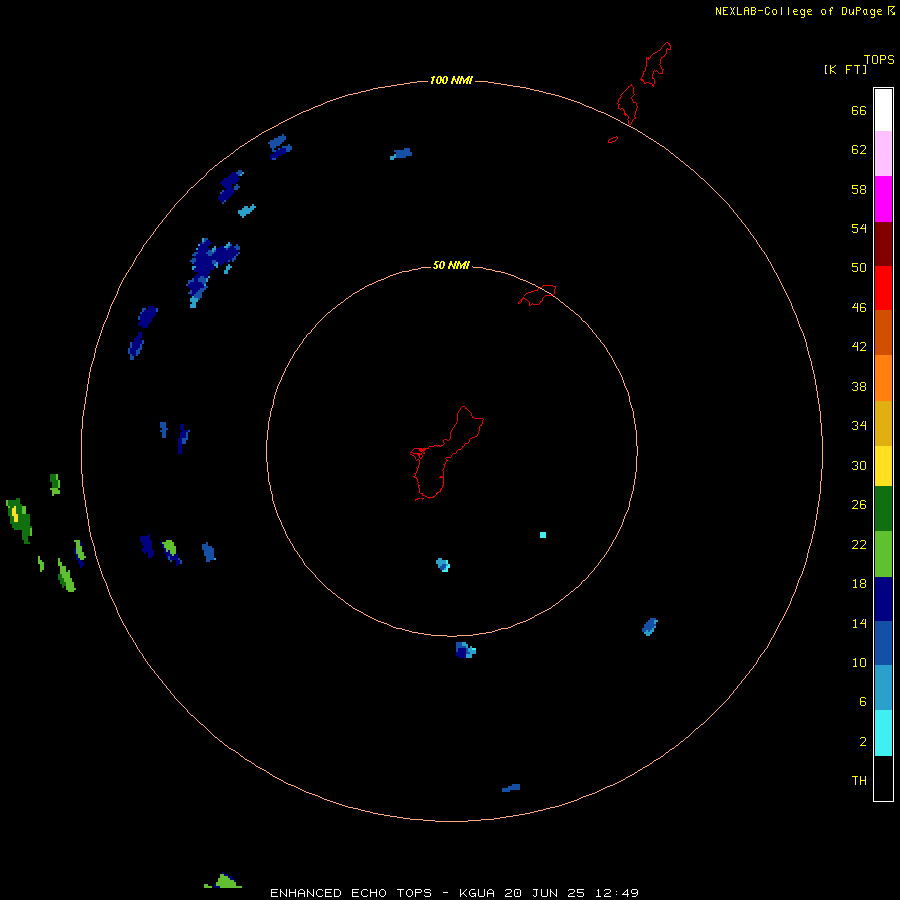Click the NEXLAB-College of DuPage text
900x900 pixels.
[798, 11]
